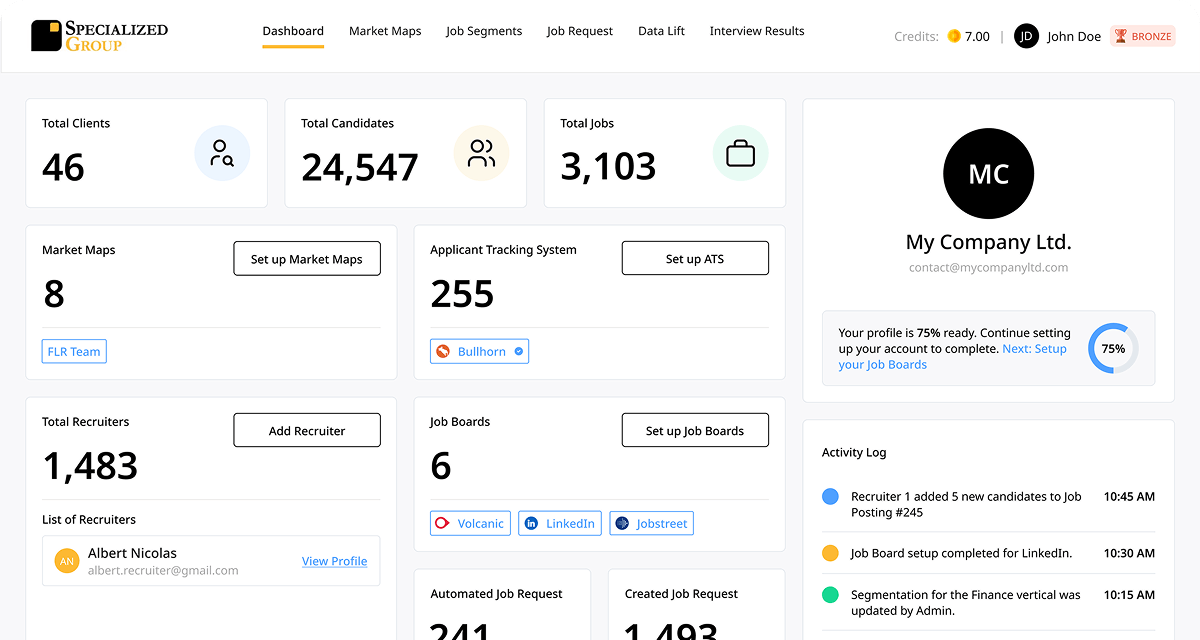Select the LinkedIn job board tag
This screenshot has height=640, width=1200.
click(560, 523)
